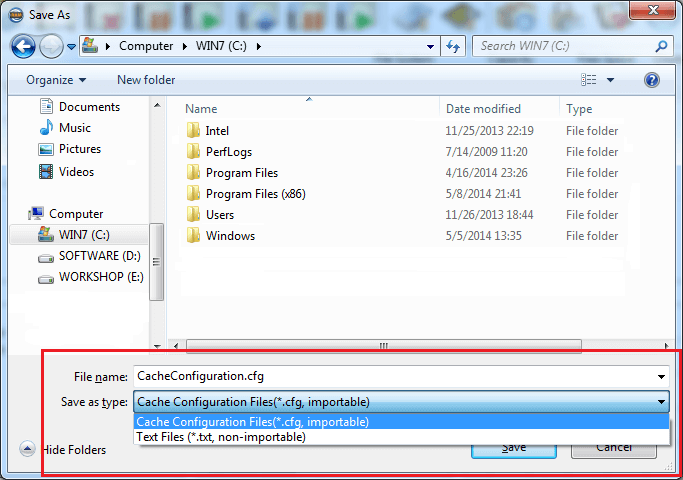
Task: Open Help with the blue question icon
Action: [652, 80]
